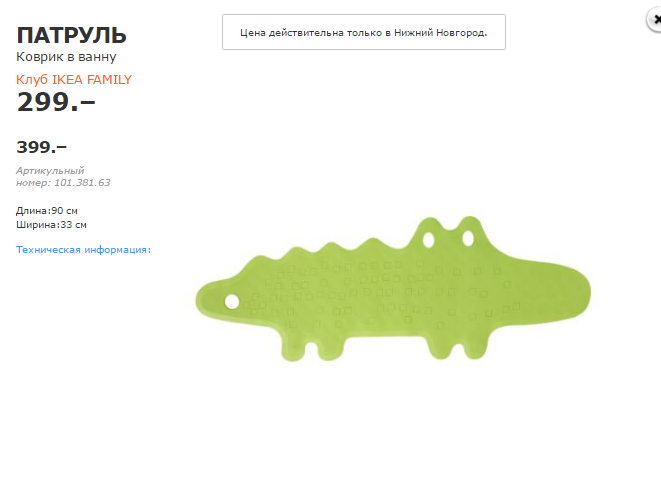The width and height of the screenshot is (661, 503).
Task: Click the Ширина: 33 см dimension line
Action: click(51, 225)
